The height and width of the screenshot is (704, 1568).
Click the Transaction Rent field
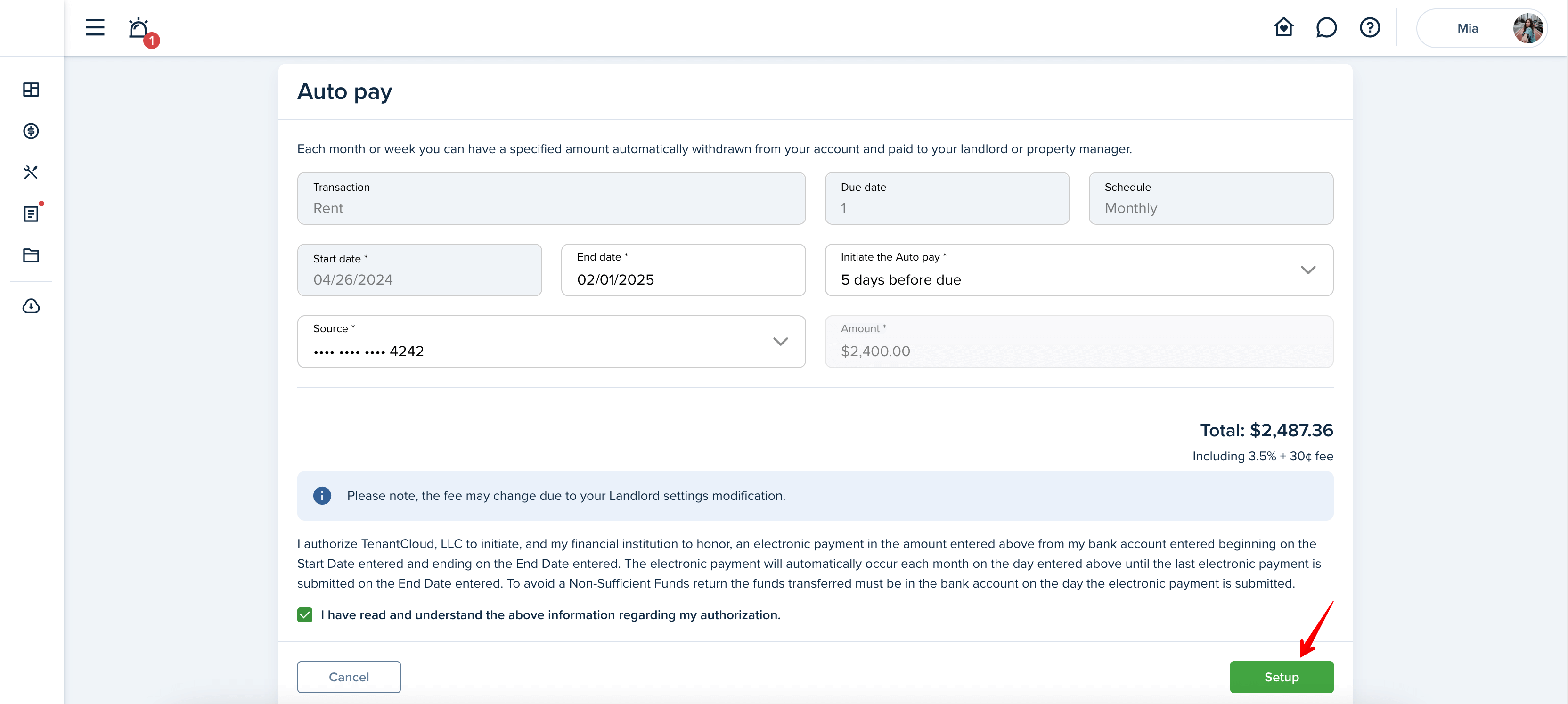tap(551, 198)
